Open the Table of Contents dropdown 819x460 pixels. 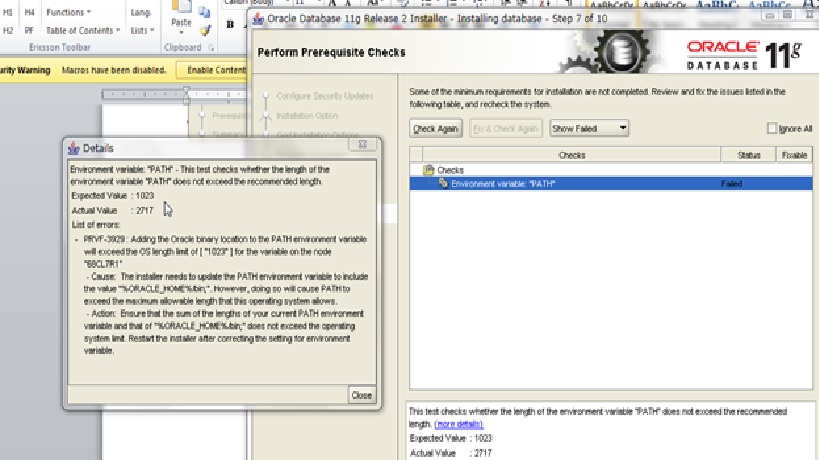[x=84, y=30]
